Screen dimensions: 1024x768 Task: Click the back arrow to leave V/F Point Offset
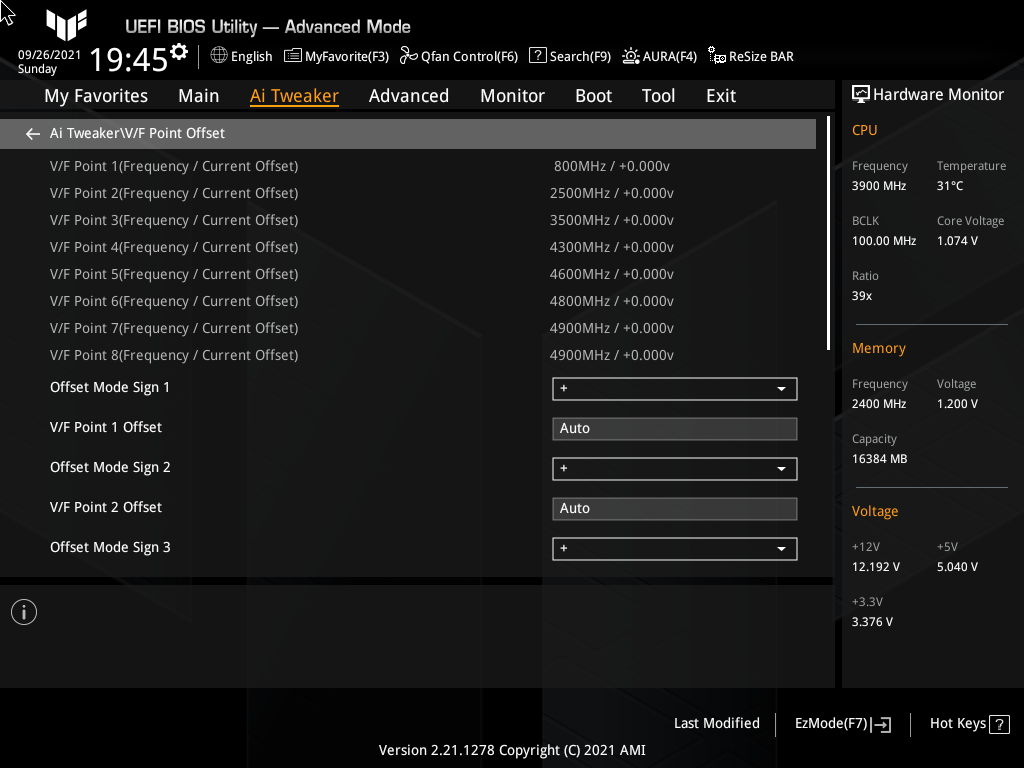(x=32, y=132)
